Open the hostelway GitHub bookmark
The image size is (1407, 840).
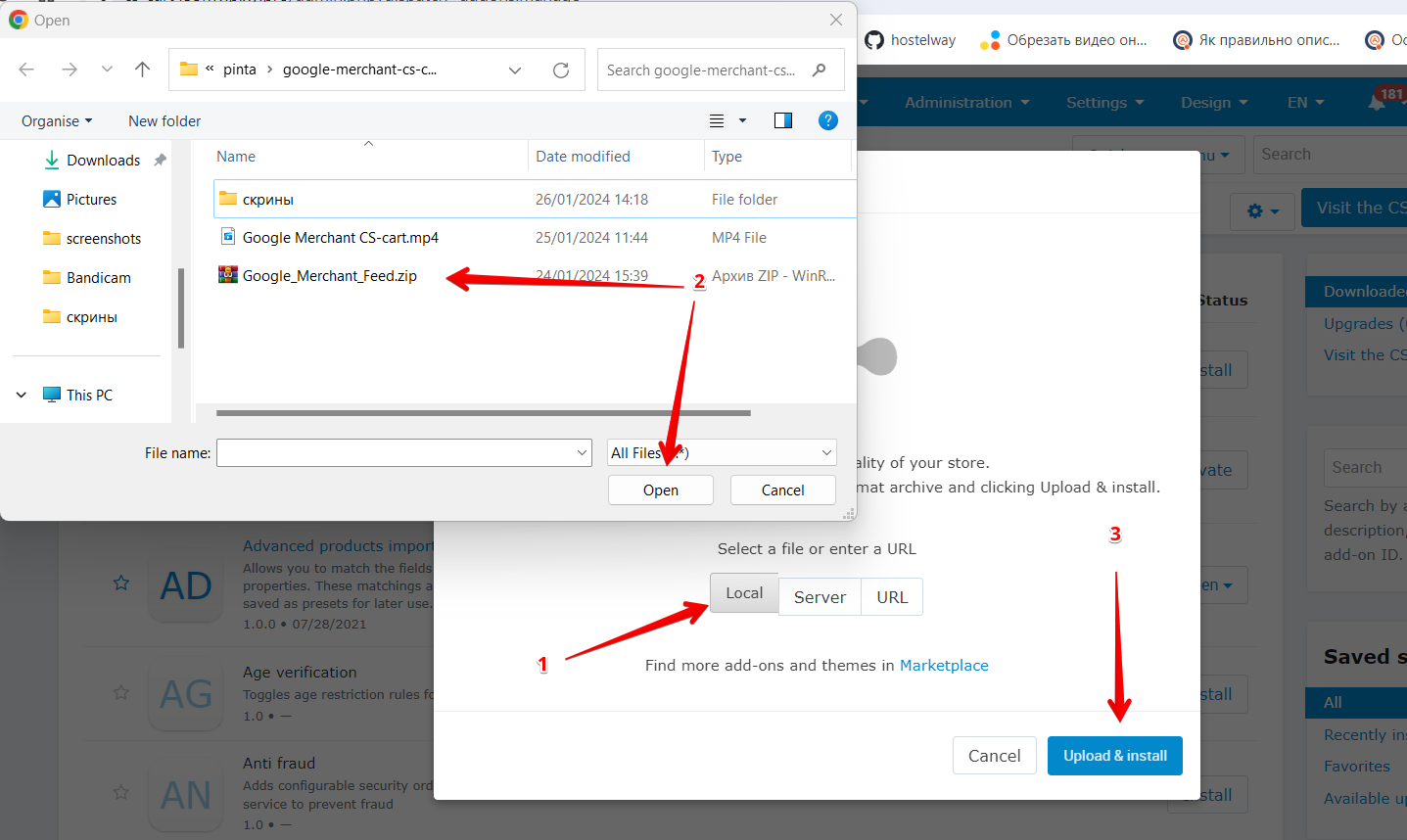910,40
